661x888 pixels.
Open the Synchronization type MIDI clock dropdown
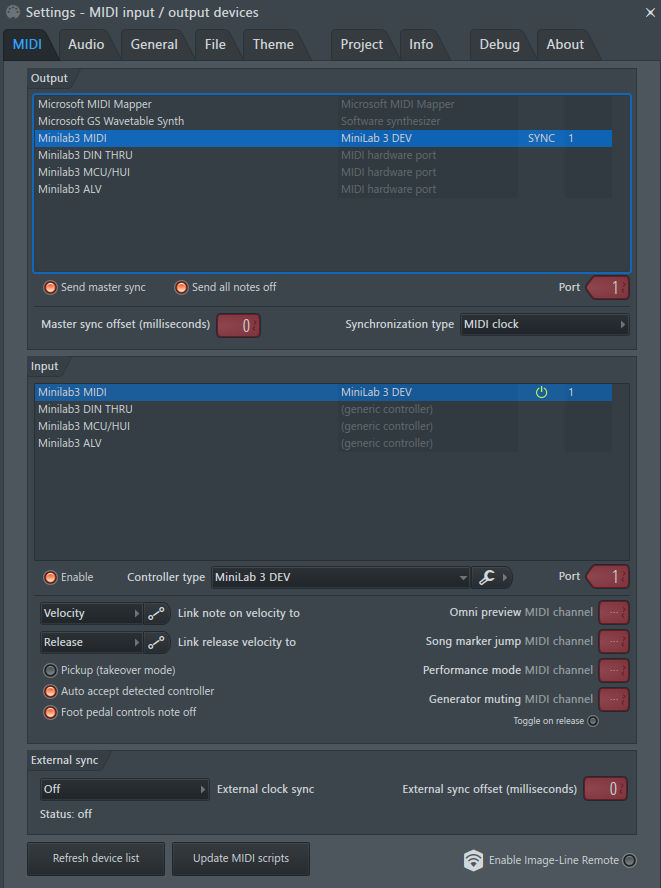point(544,325)
